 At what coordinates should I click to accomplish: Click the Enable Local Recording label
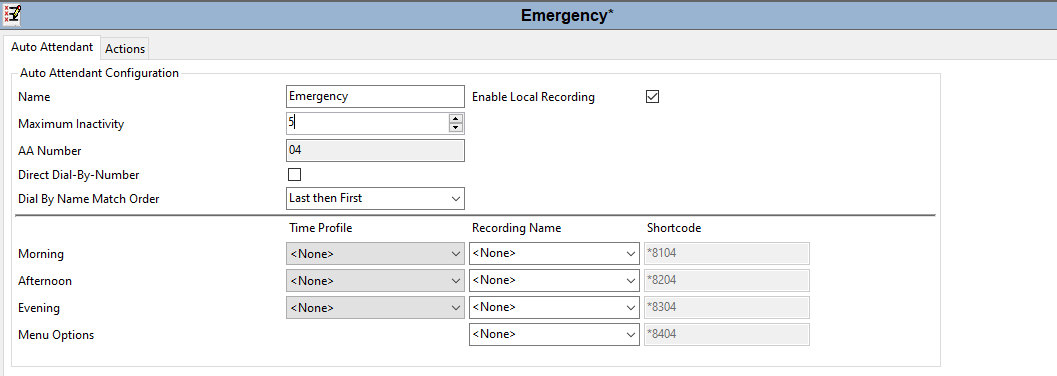[x=533, y=97]
